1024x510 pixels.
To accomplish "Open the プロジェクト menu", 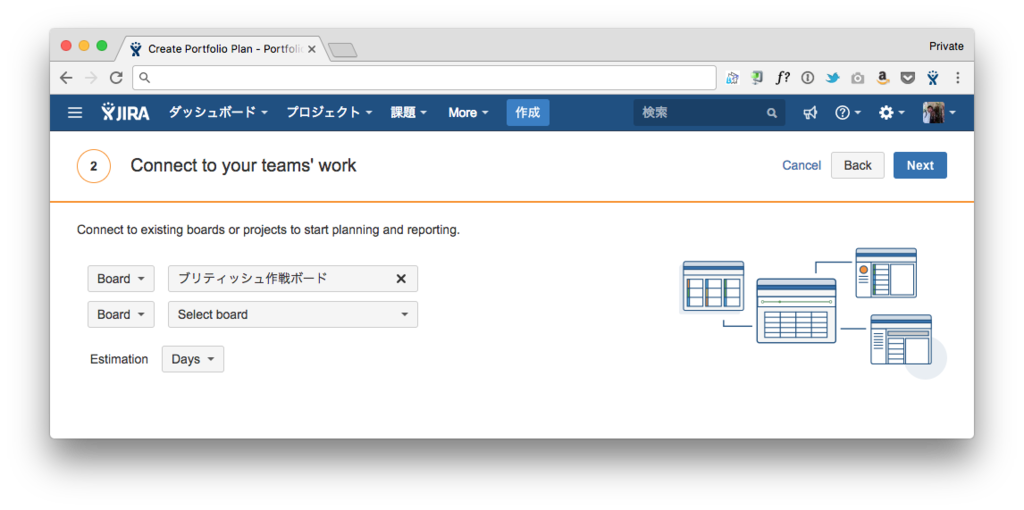I will (329, 112).
